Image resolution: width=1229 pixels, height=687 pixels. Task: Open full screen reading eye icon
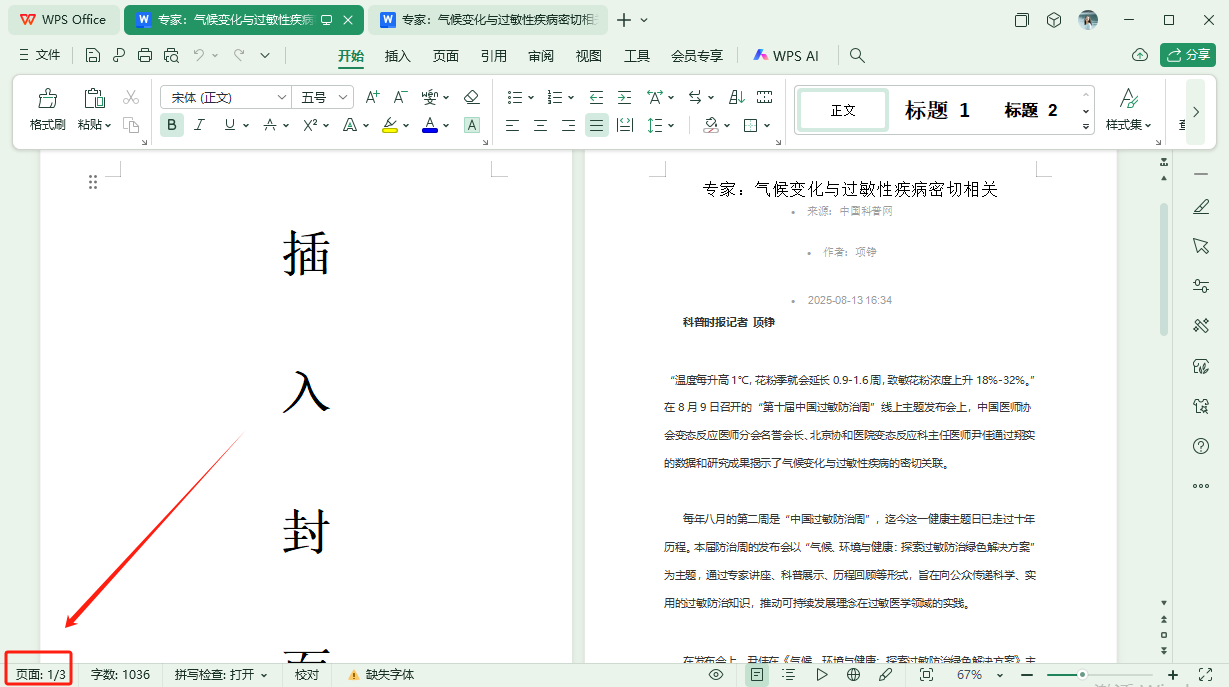pos(716,675)
